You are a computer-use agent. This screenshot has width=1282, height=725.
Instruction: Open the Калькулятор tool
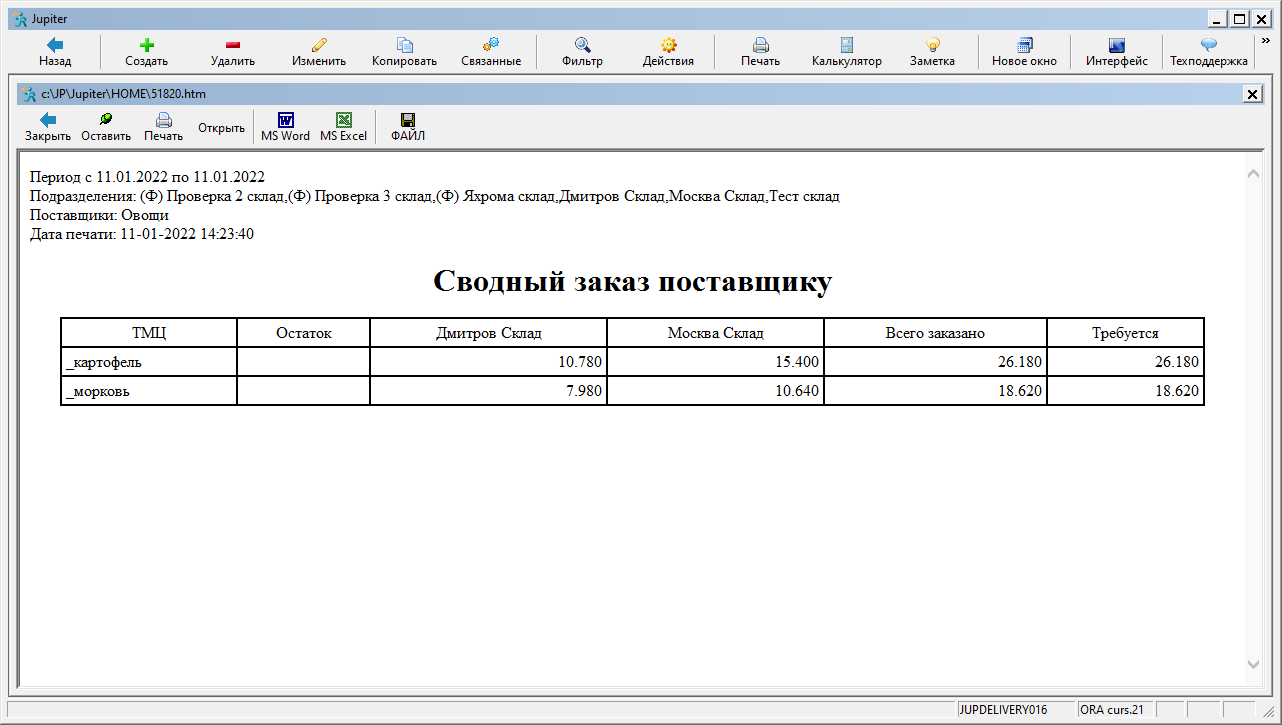pyautogui.click(x=847, y=52)
